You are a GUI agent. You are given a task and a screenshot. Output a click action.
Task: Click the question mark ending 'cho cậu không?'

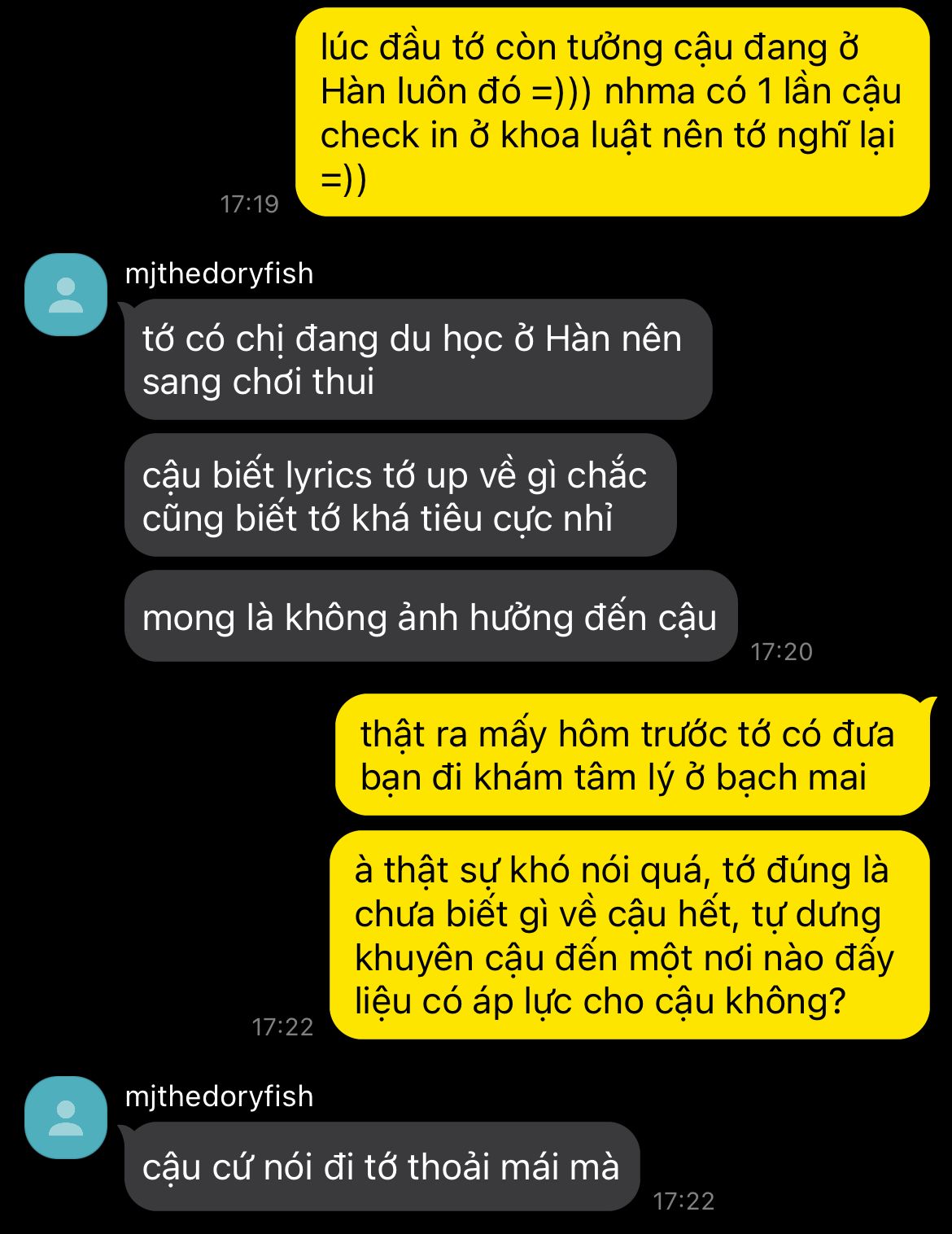click(837, 1000)
